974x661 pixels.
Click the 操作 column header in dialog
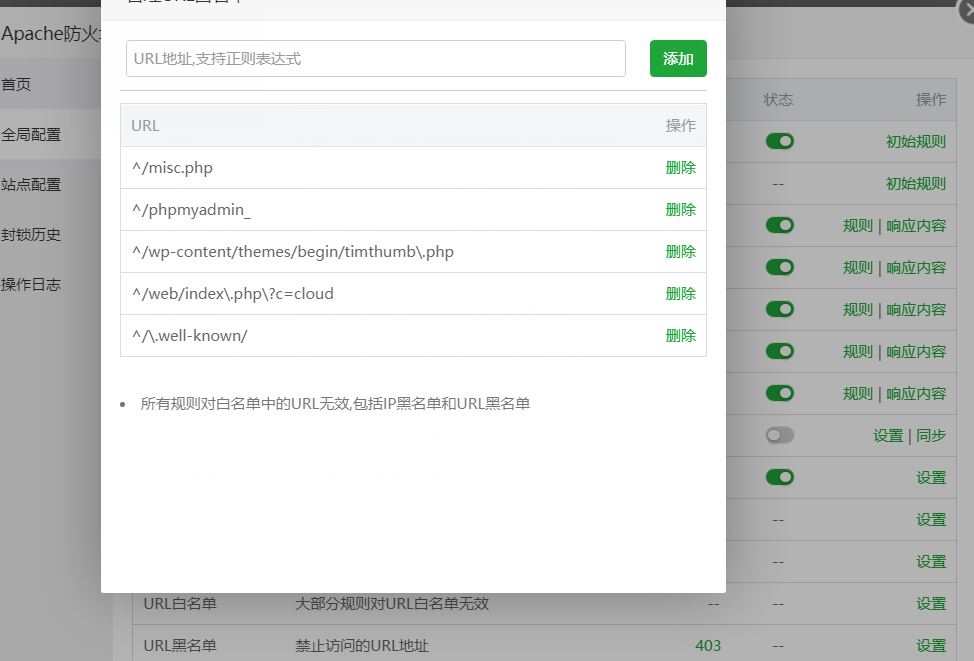680,125
